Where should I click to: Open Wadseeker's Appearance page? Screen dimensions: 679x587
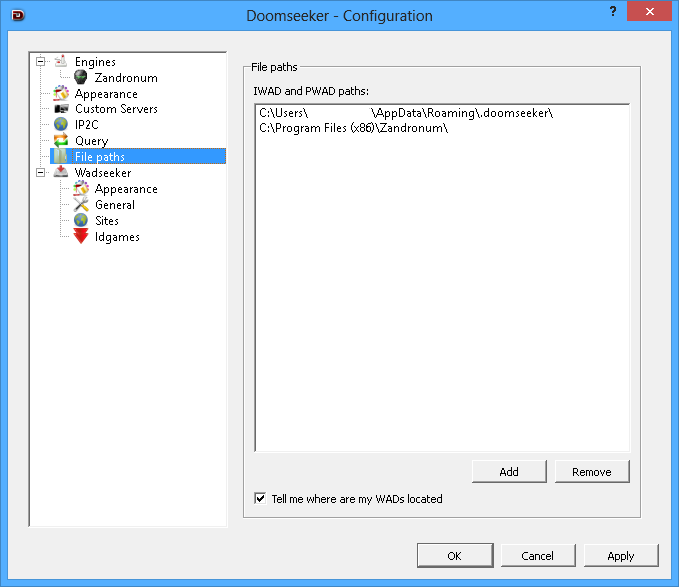[x=126, y=189]
